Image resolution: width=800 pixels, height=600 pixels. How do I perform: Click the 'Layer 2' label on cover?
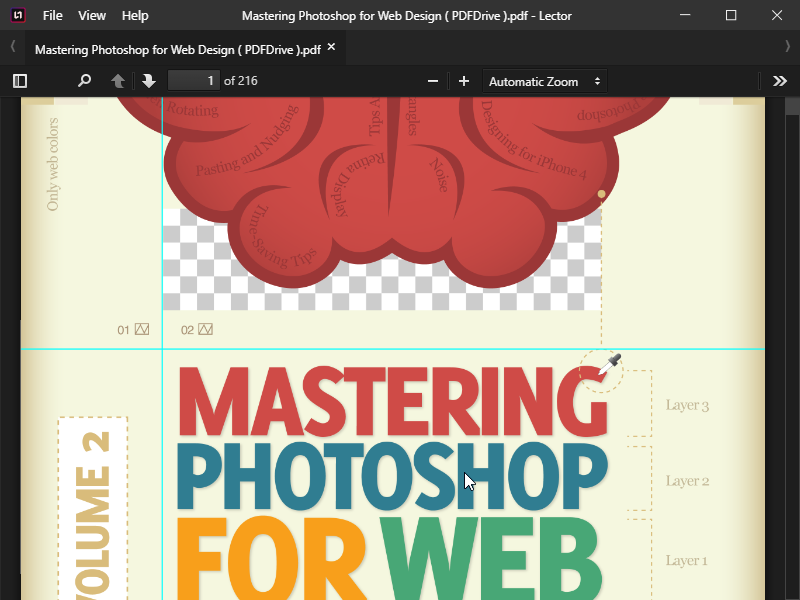point(687,481)
